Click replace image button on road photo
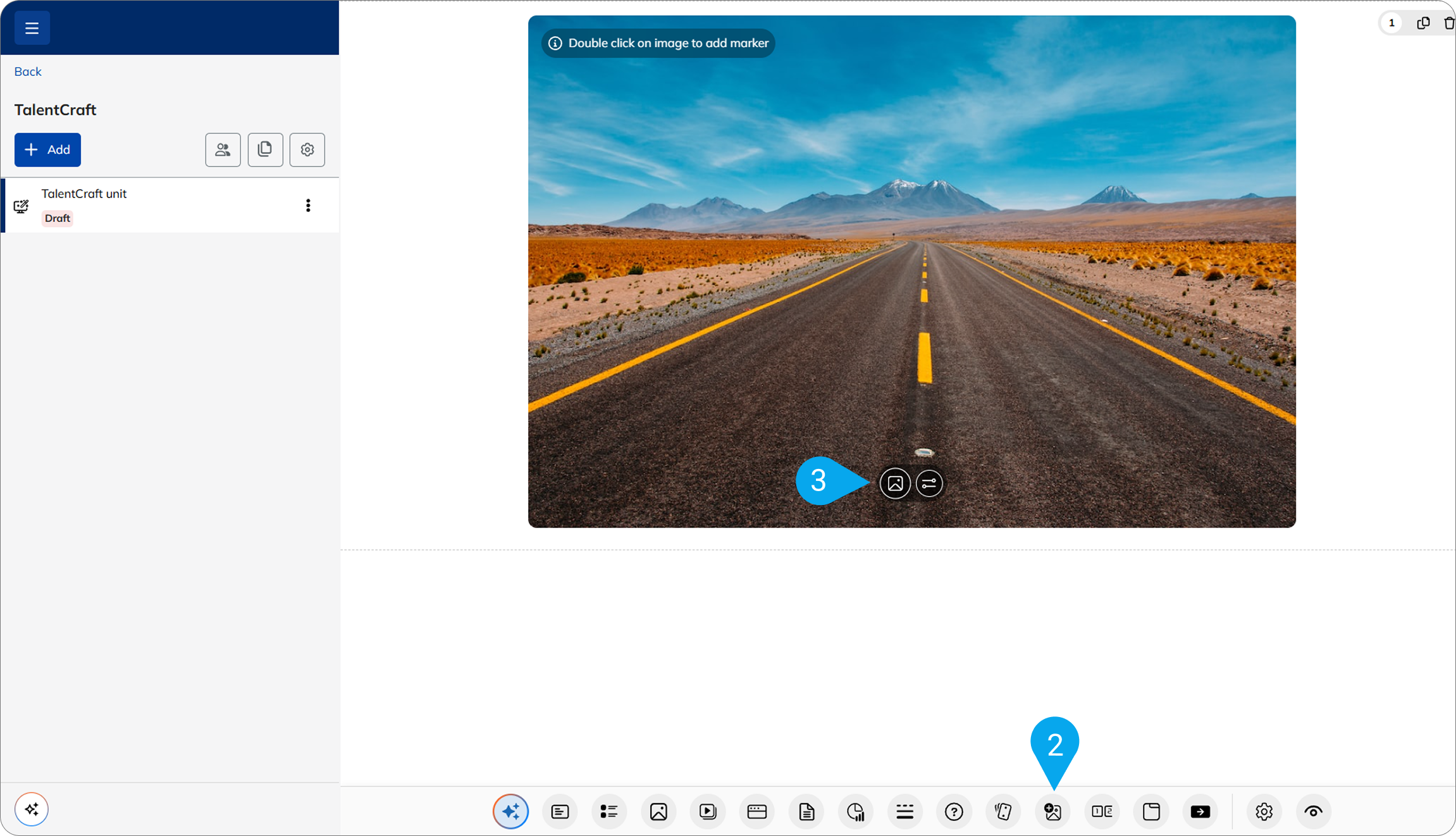Viewport: 1456px width, 836px height. (895, 484)
